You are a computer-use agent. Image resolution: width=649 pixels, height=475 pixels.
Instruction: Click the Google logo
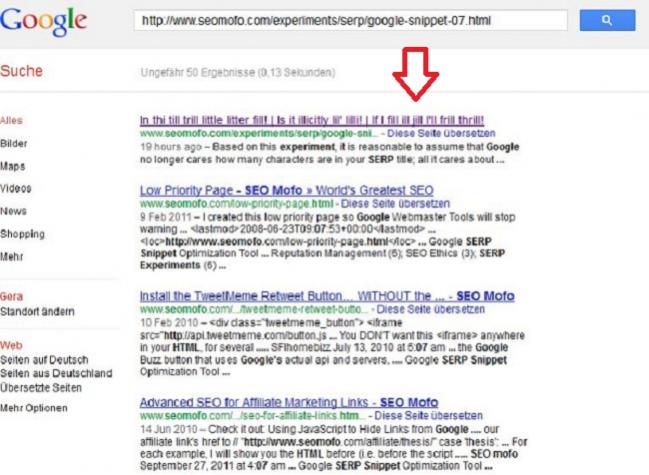coord(43,21)
